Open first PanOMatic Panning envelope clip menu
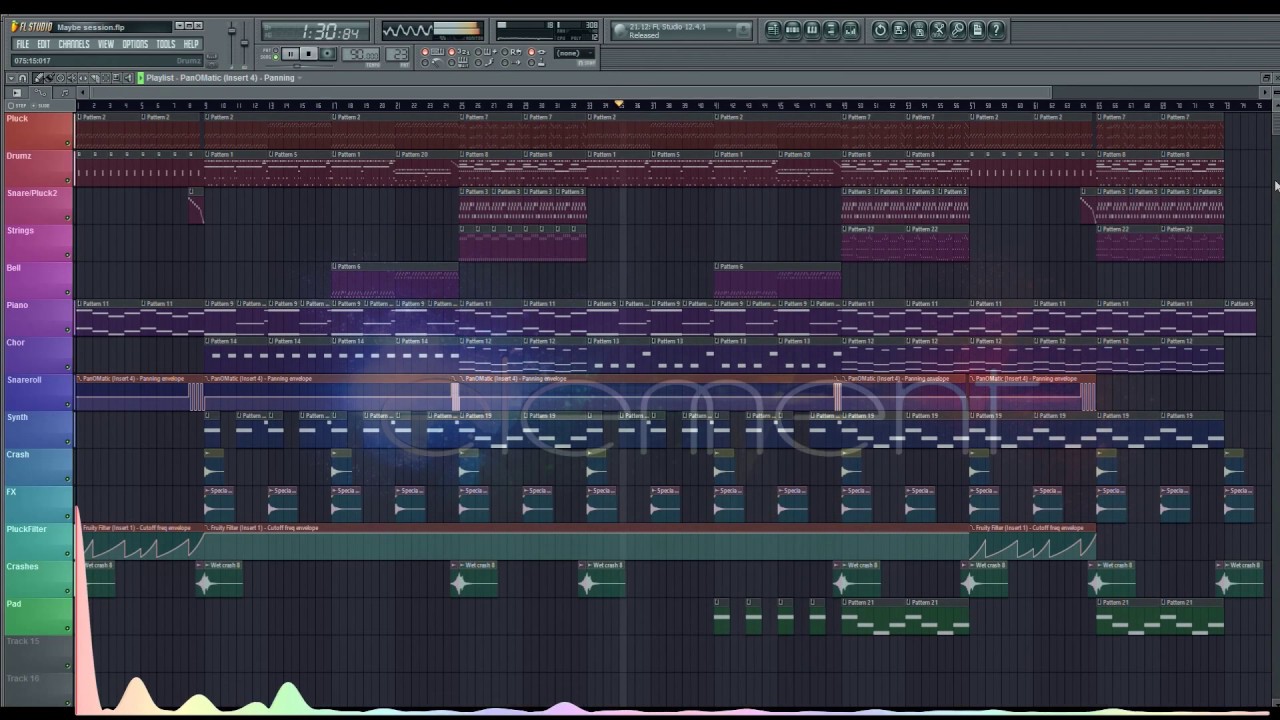The height and width of the screenshot is (720, 1280). 79,379
